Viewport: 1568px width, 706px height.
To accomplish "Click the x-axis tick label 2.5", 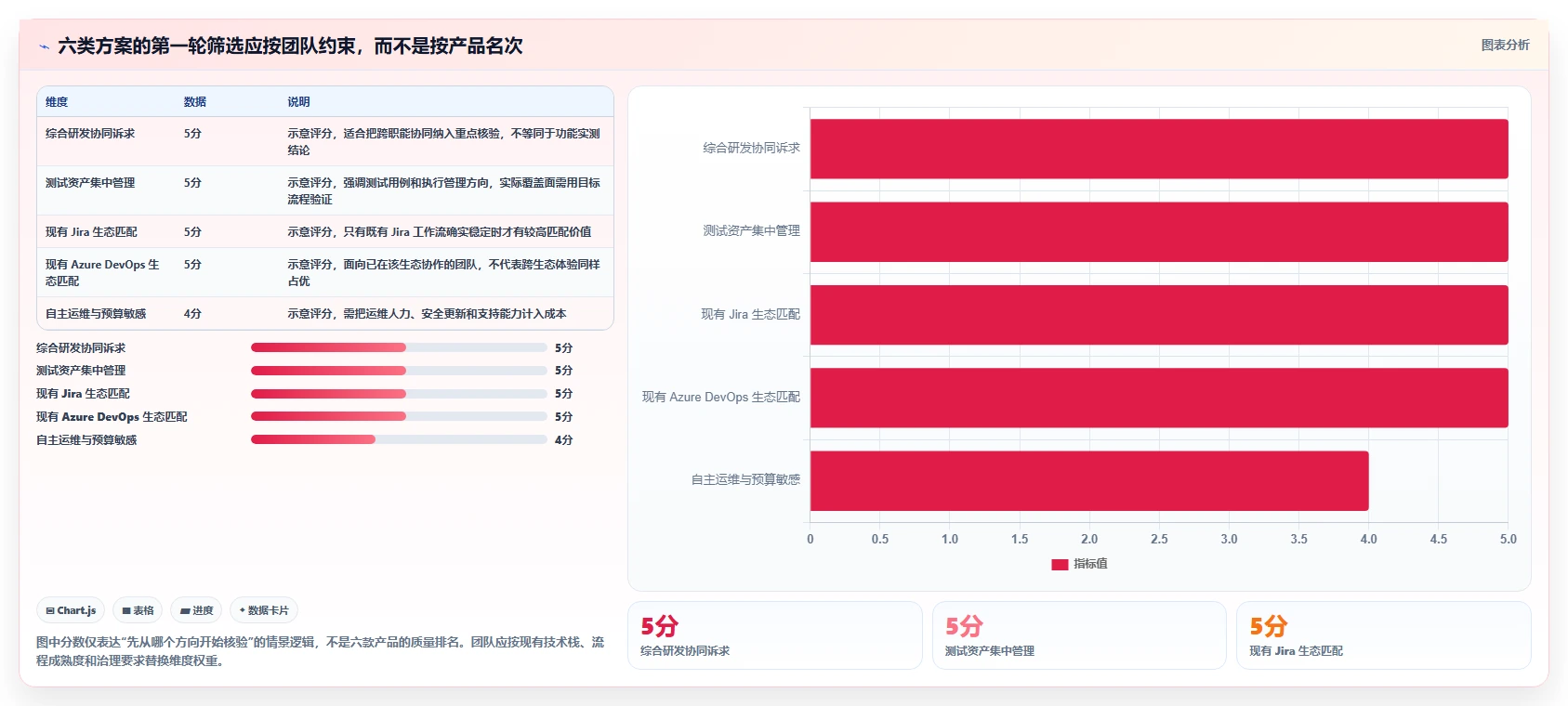I will 1159,539.
